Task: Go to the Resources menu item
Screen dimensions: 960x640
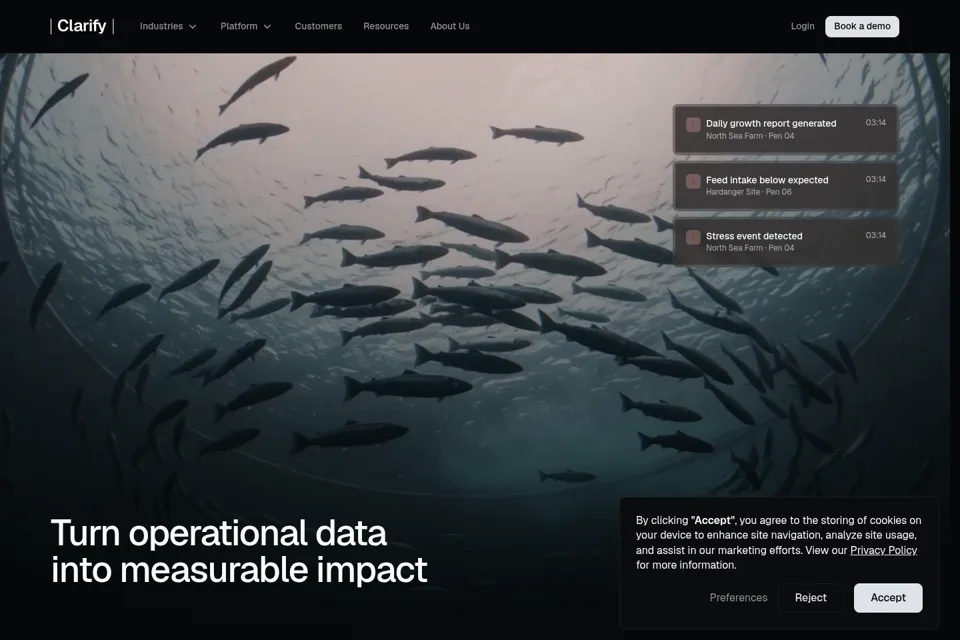Action: click(386, 26)
